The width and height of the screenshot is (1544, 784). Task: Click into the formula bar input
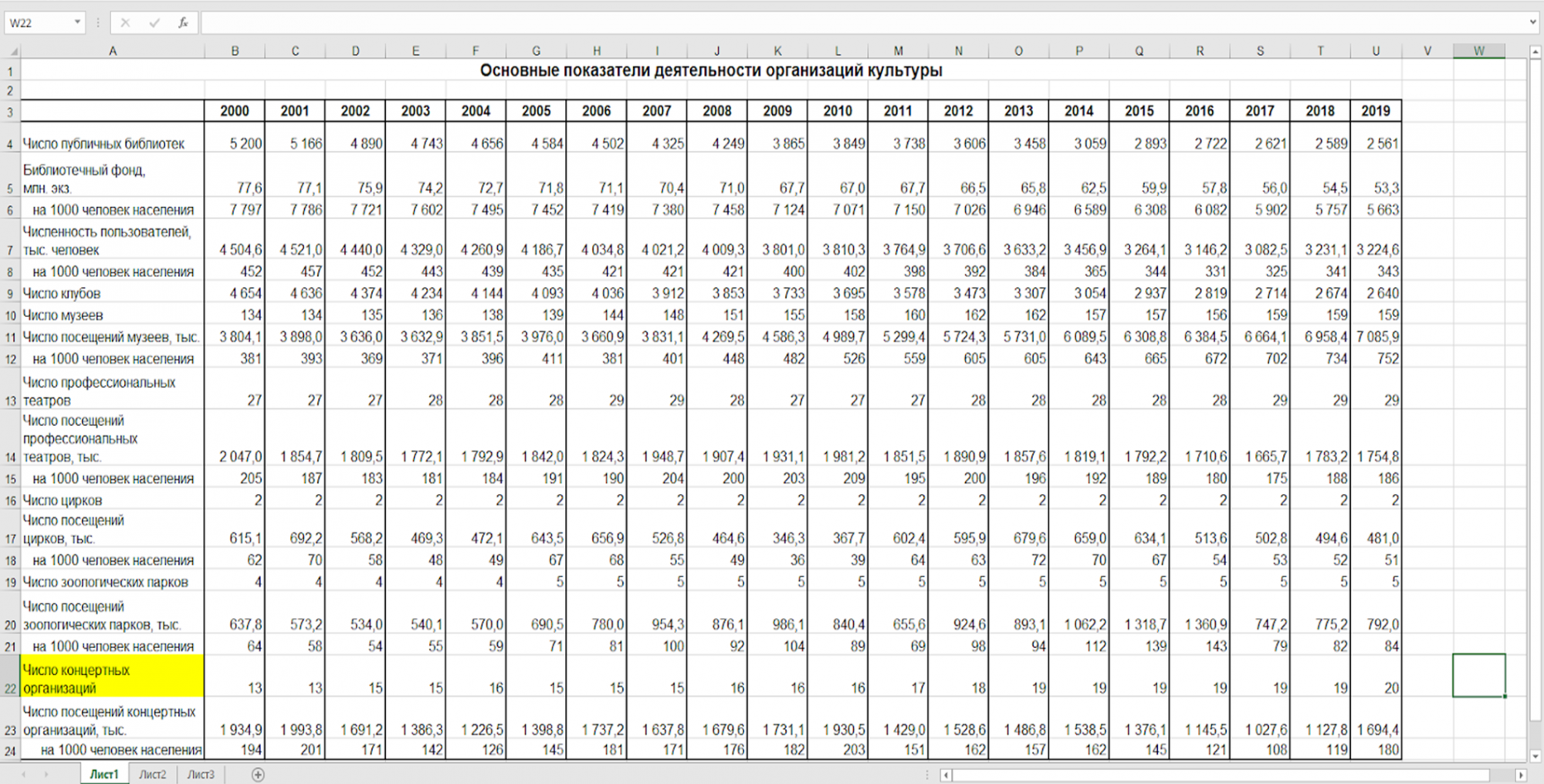863,22
